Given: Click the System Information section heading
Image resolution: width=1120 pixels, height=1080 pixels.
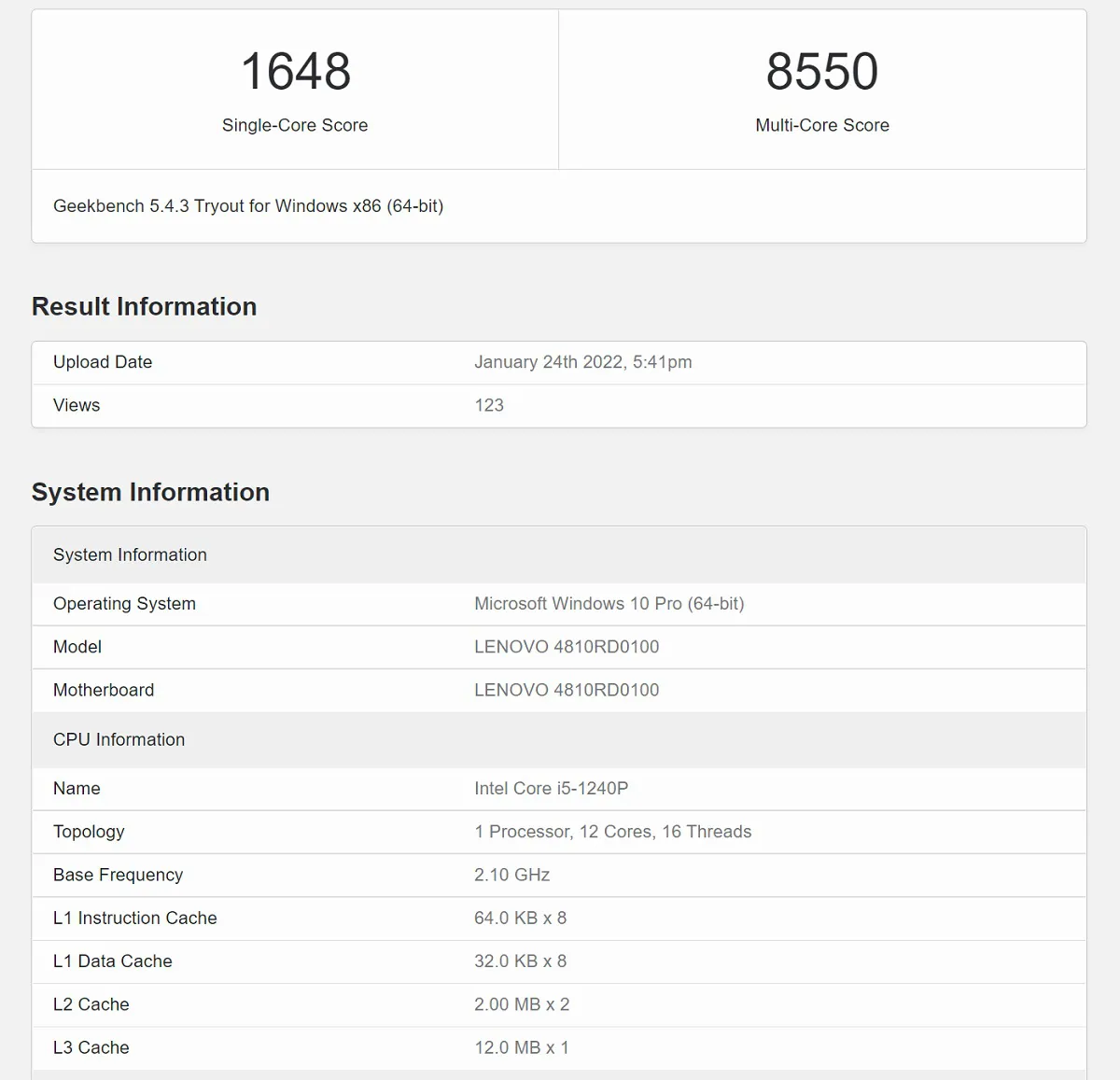Looking at the screenshot, I should pos(150,492).
